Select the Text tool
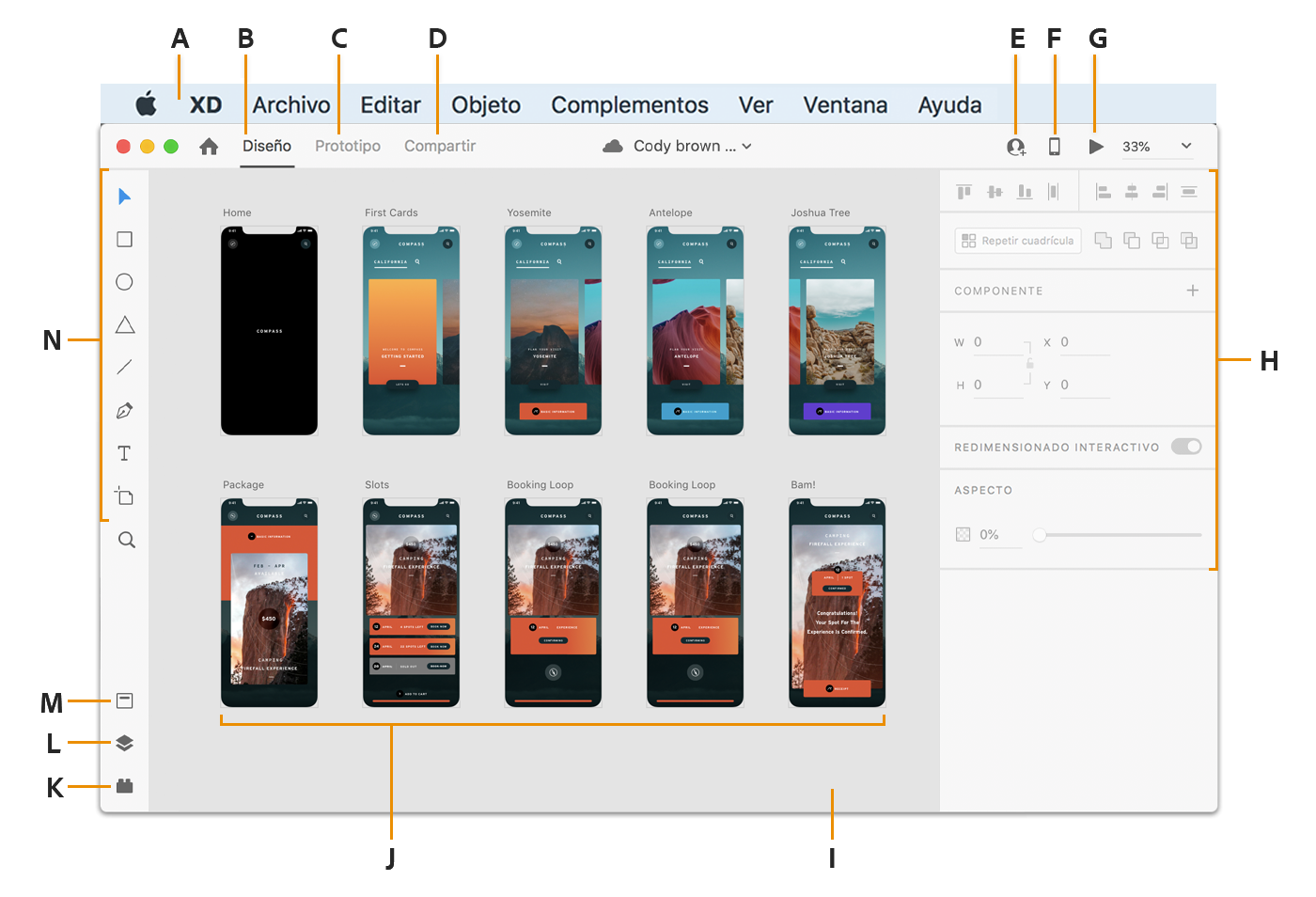 click(x=123, y=452)
